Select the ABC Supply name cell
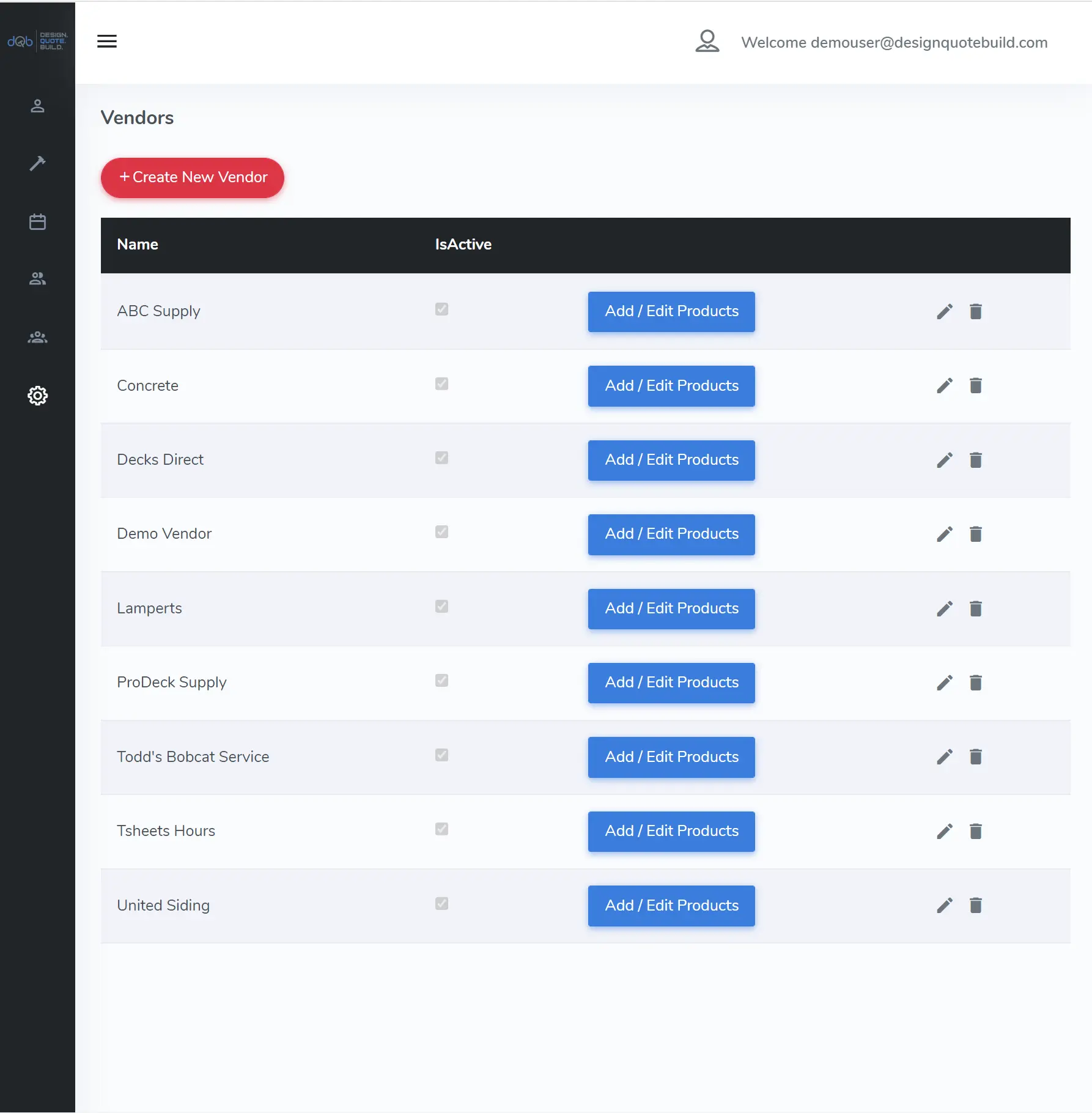This screenshot has width=1092, height=1113. [158, 311]
